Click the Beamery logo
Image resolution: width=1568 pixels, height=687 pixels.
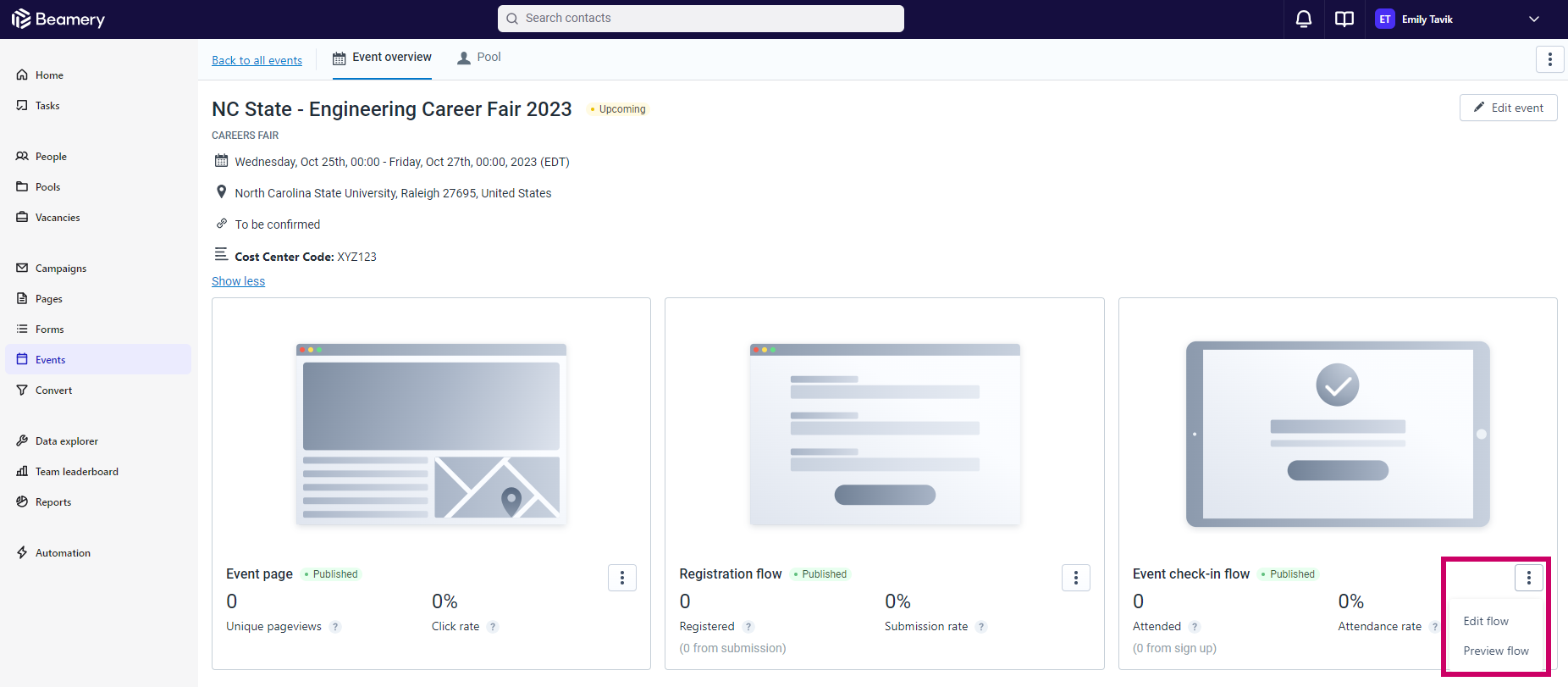(58, 19)
